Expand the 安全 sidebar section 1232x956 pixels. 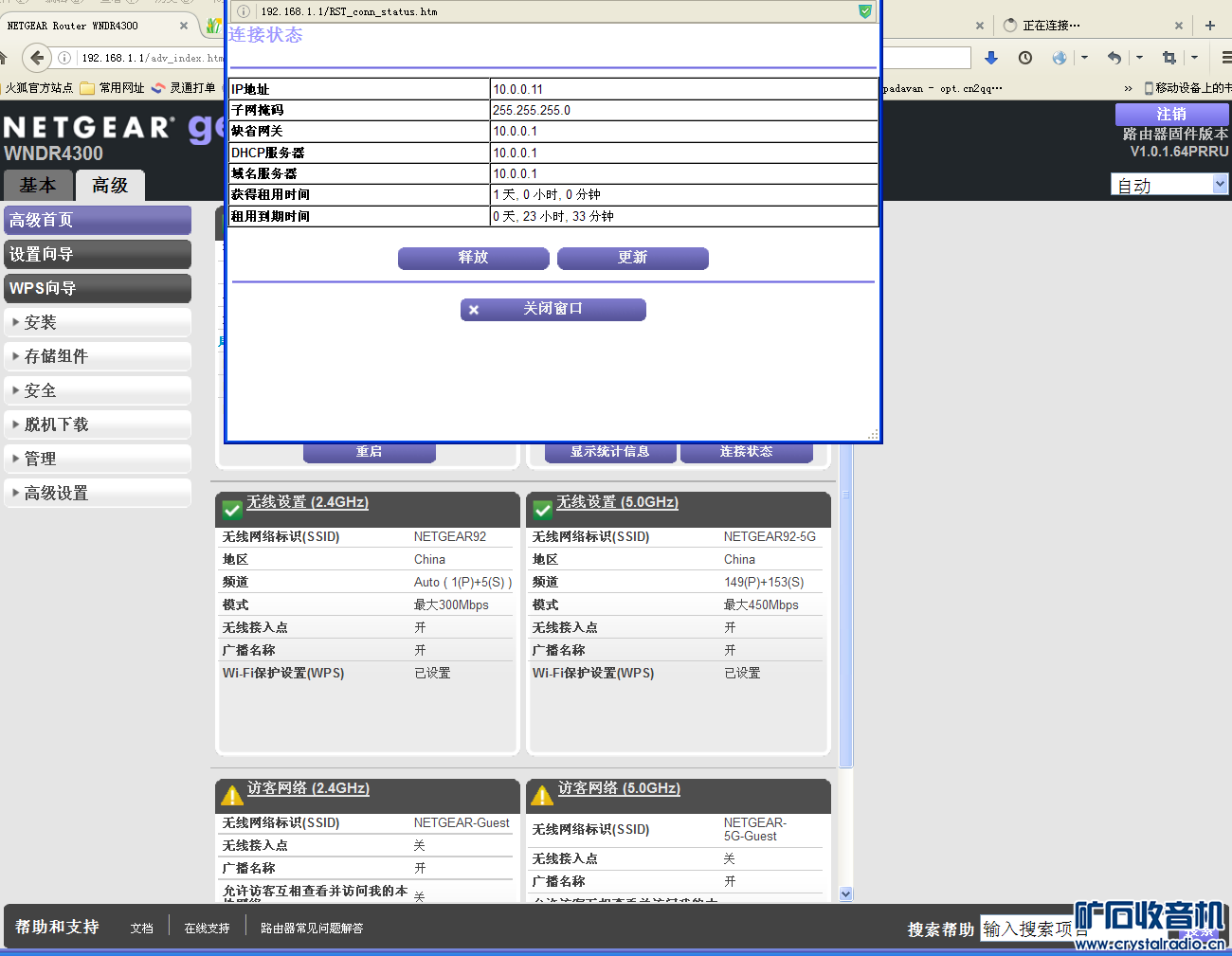(98, 390)
